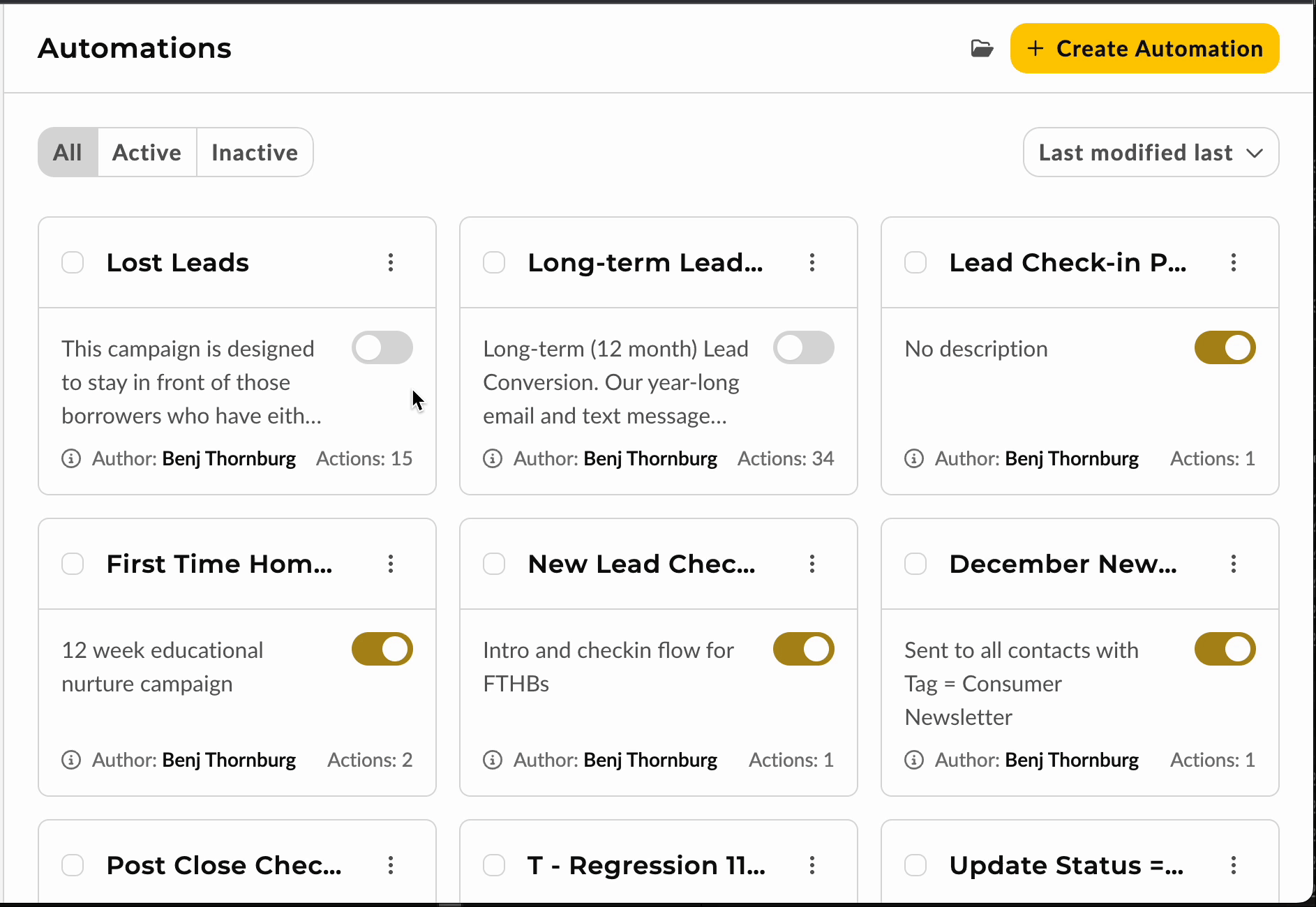The image size is (1316, 907).
Task: Select the Post Close Chec... card checkbox
Action: point(73,865)
